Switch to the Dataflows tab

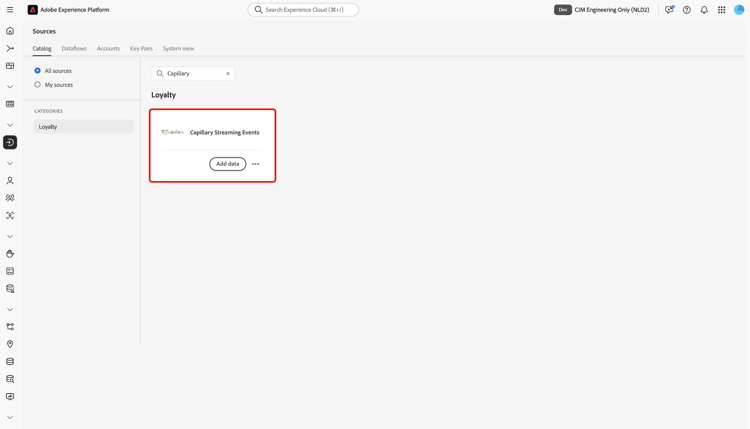(74, 48)
